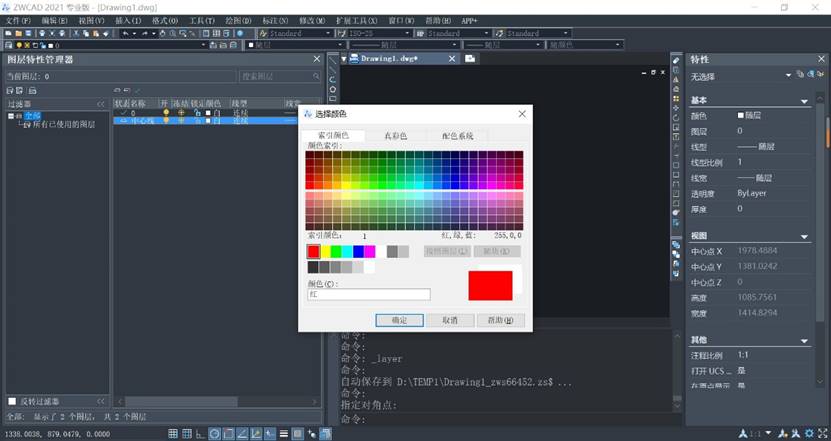Click the new drawing tab icon

[x=469, y=59]
